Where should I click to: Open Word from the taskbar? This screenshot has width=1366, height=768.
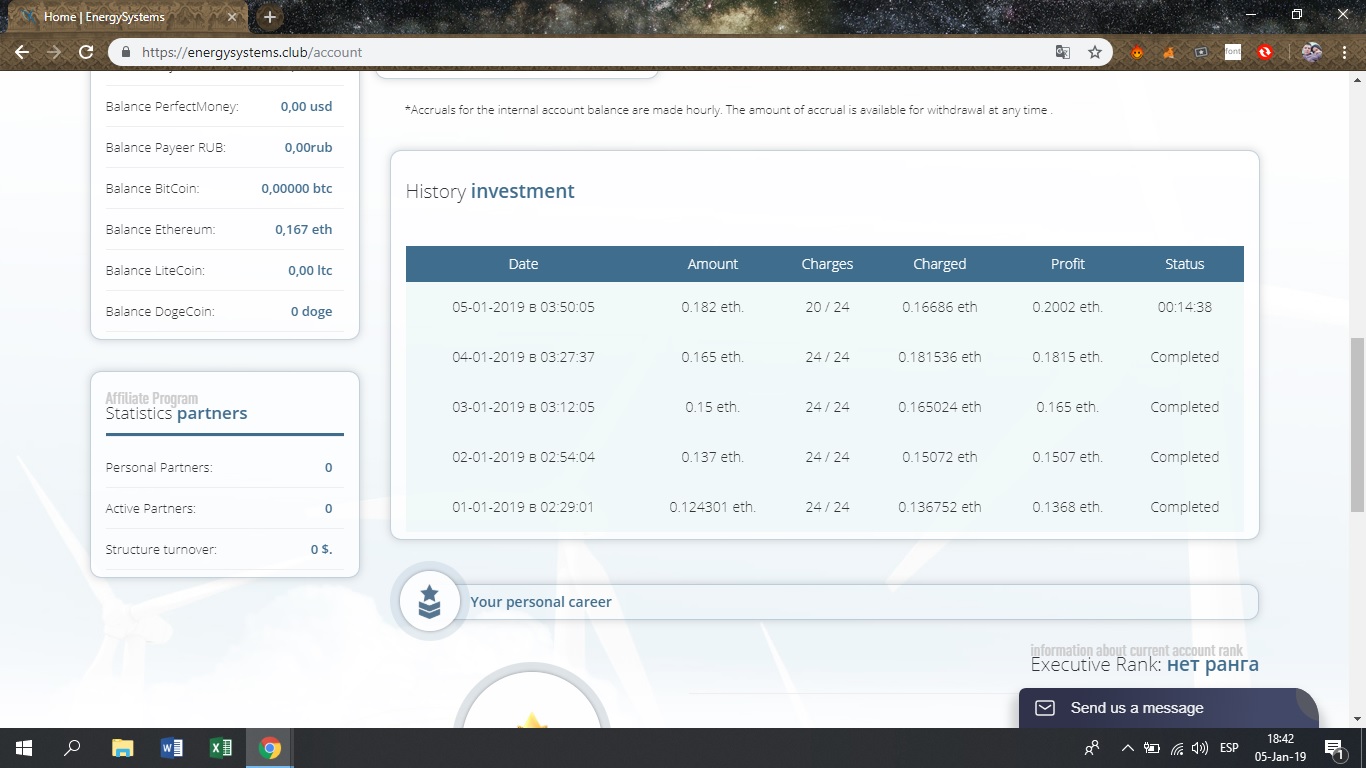click(x=172, y=748)
